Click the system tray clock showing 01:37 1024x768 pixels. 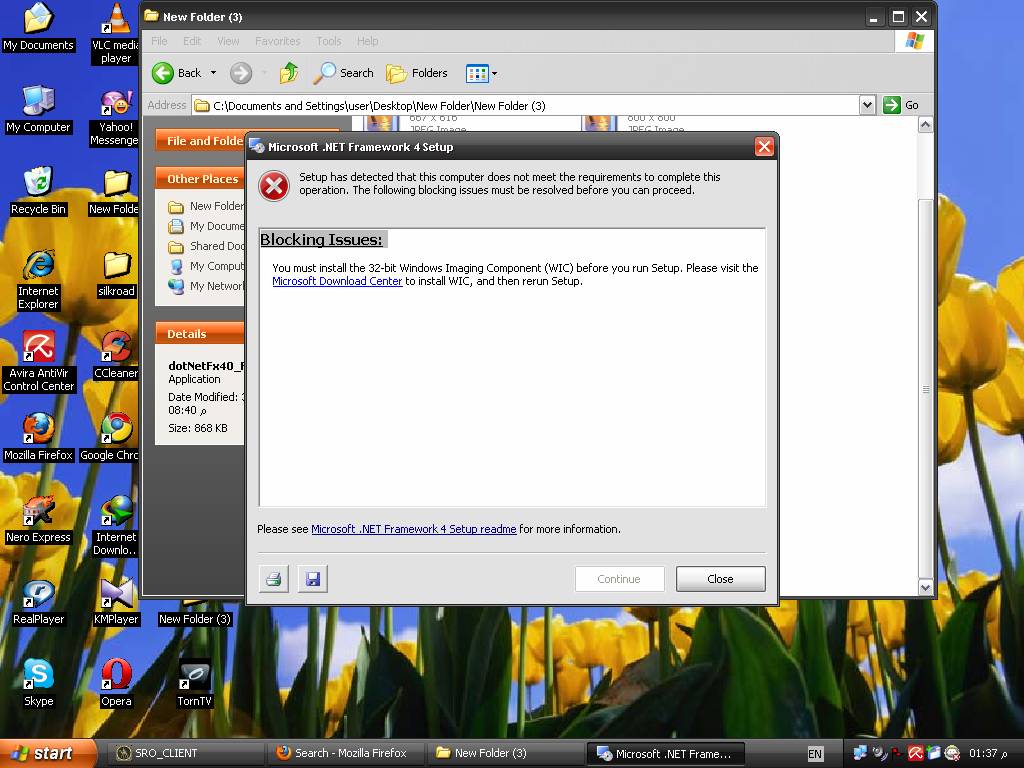(x=988, y=754)
